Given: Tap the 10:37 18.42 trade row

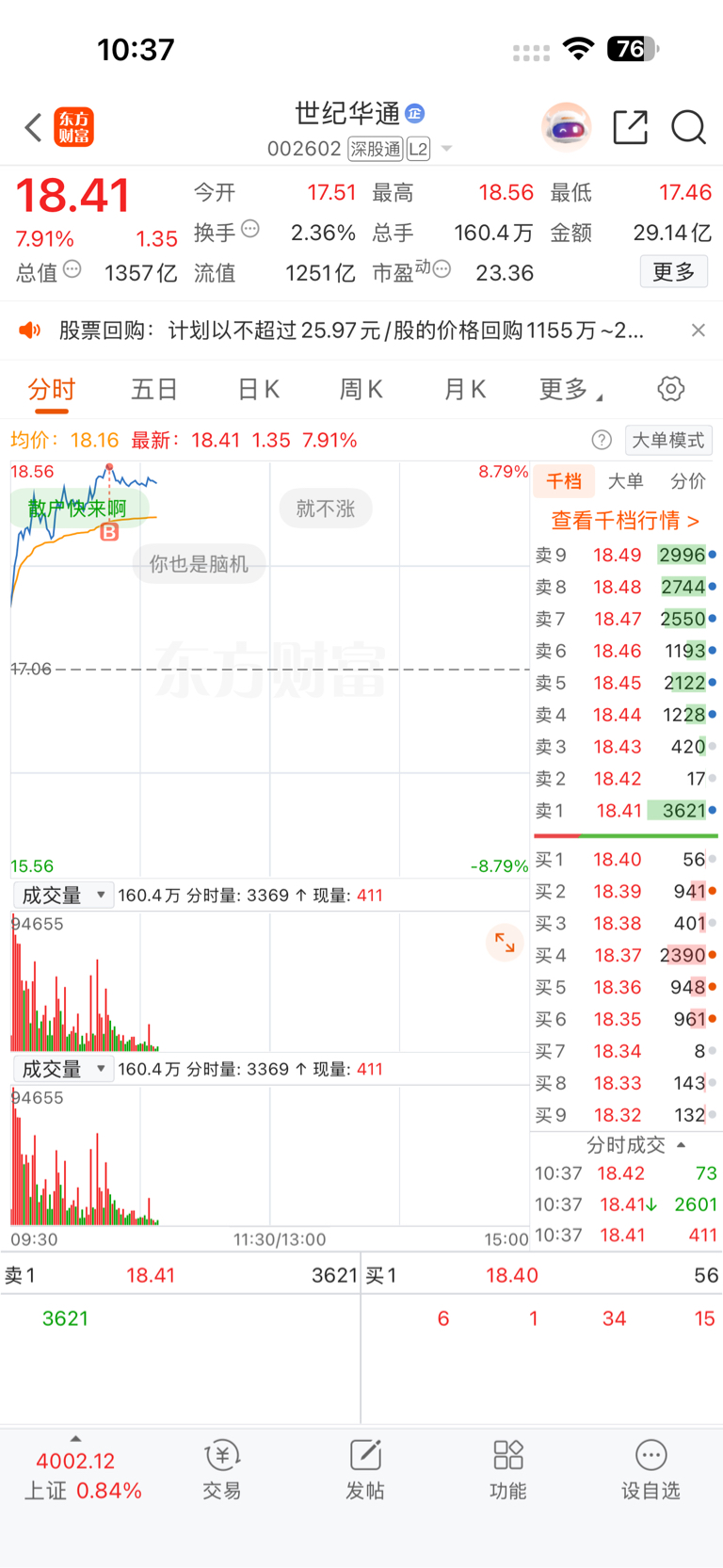Looking at the screenshot, I should coord(626,1173).
